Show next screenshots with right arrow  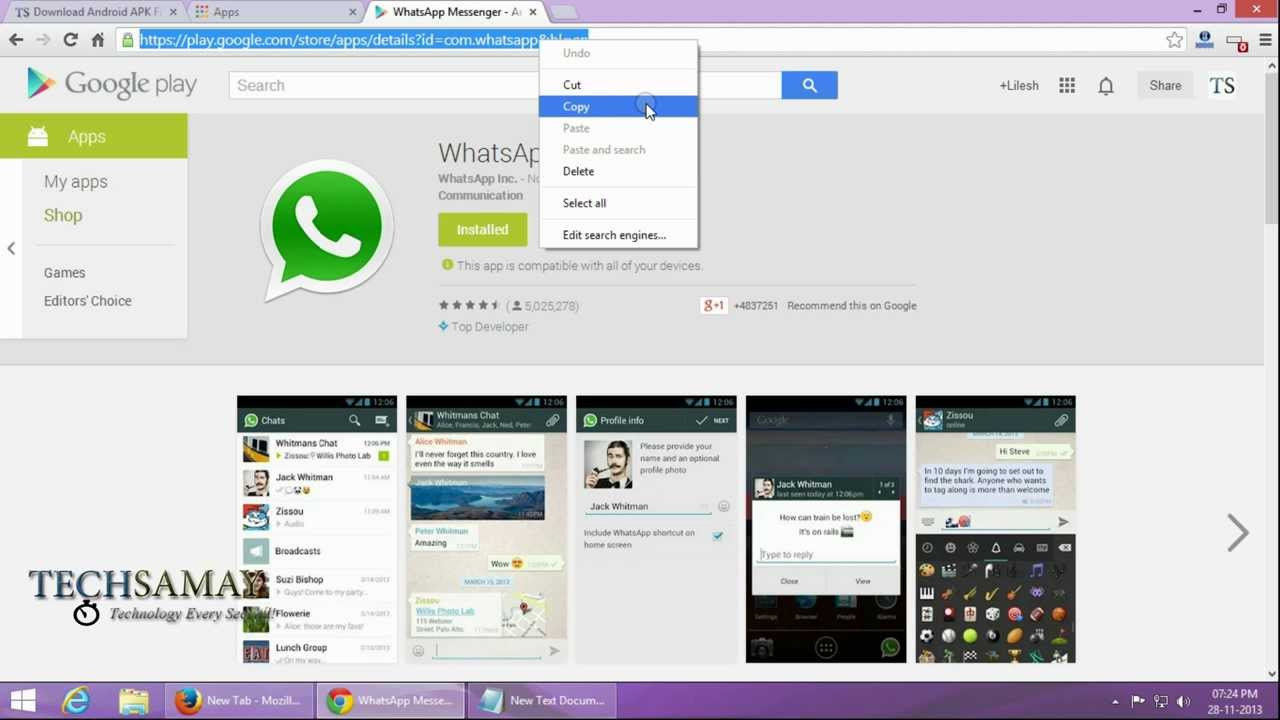(1238, 532)
